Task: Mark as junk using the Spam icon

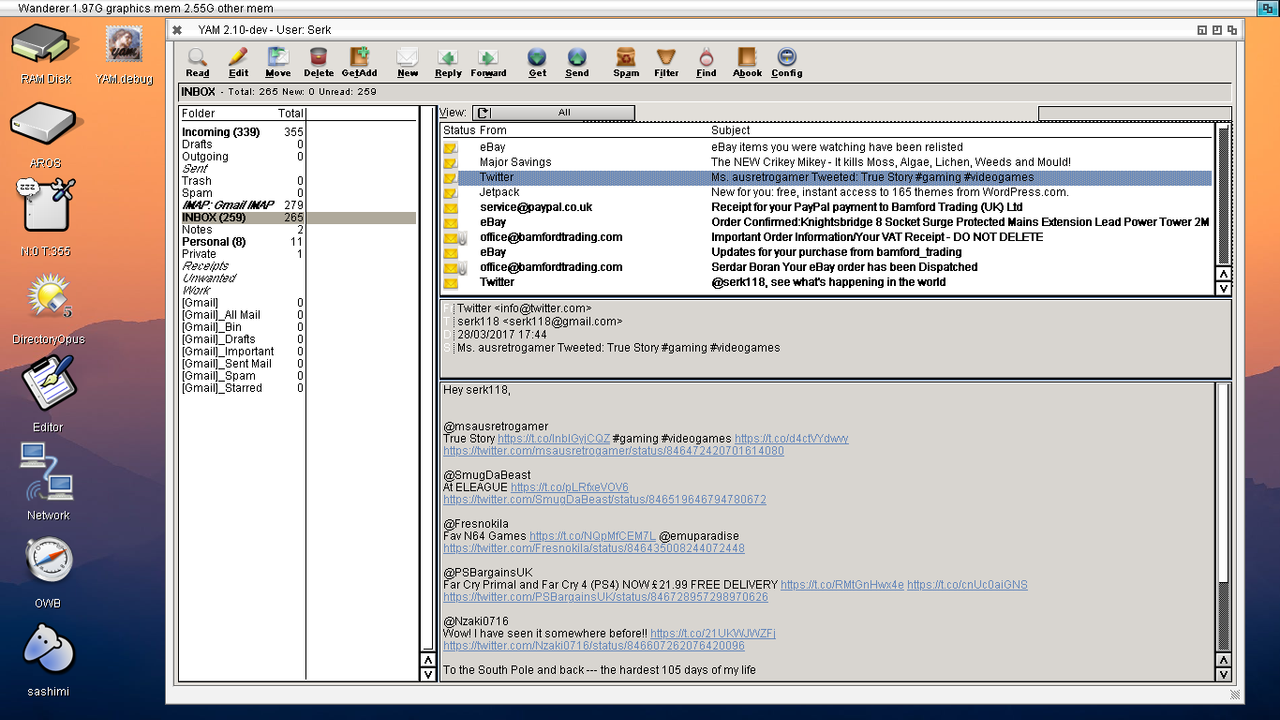Action: pos(626,62)
